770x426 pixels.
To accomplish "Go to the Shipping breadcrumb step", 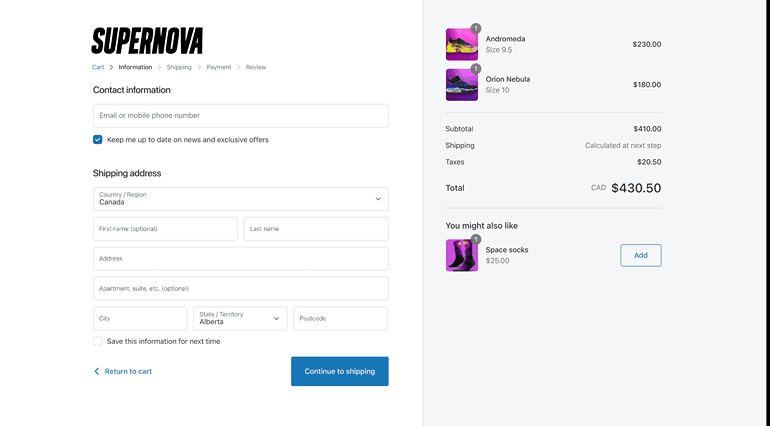I will (179, 67).
